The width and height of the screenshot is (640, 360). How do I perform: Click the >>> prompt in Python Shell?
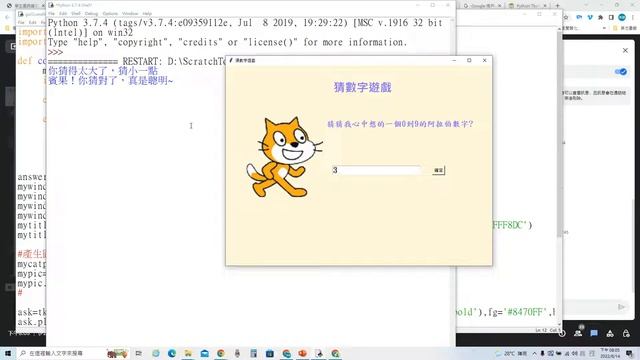coord(55,52)
